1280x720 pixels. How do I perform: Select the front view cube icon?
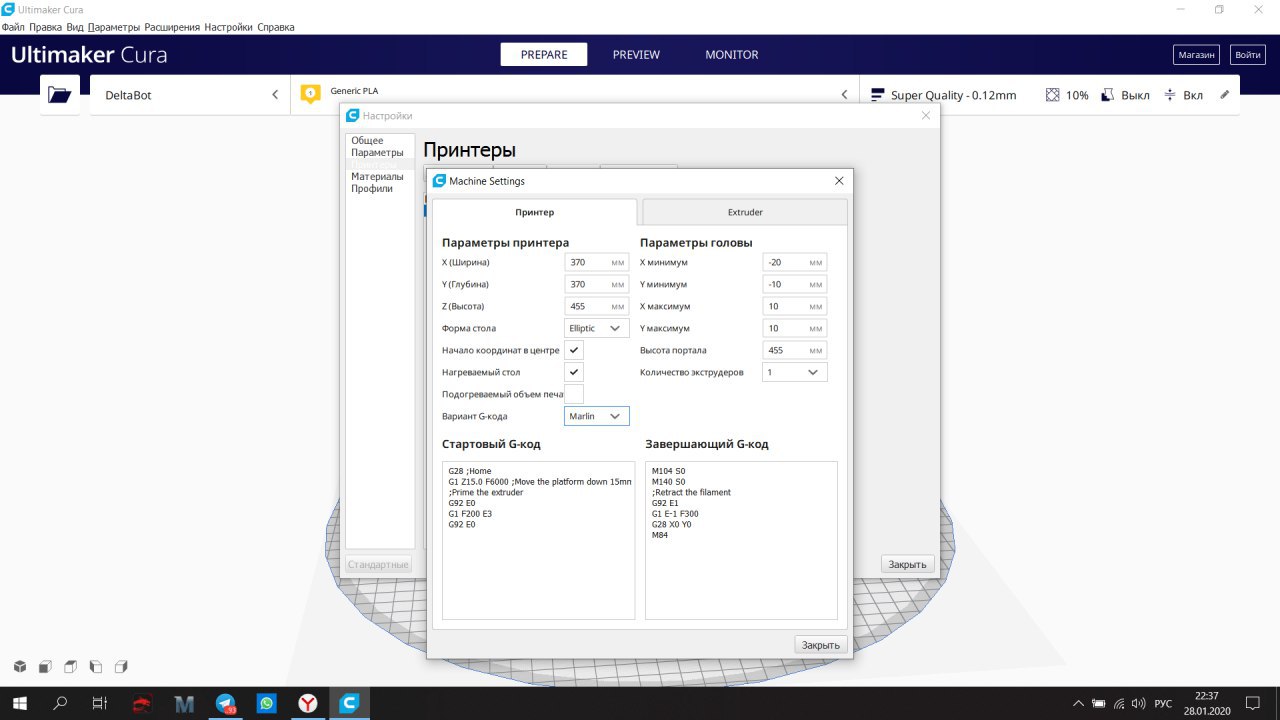[45, 666]
